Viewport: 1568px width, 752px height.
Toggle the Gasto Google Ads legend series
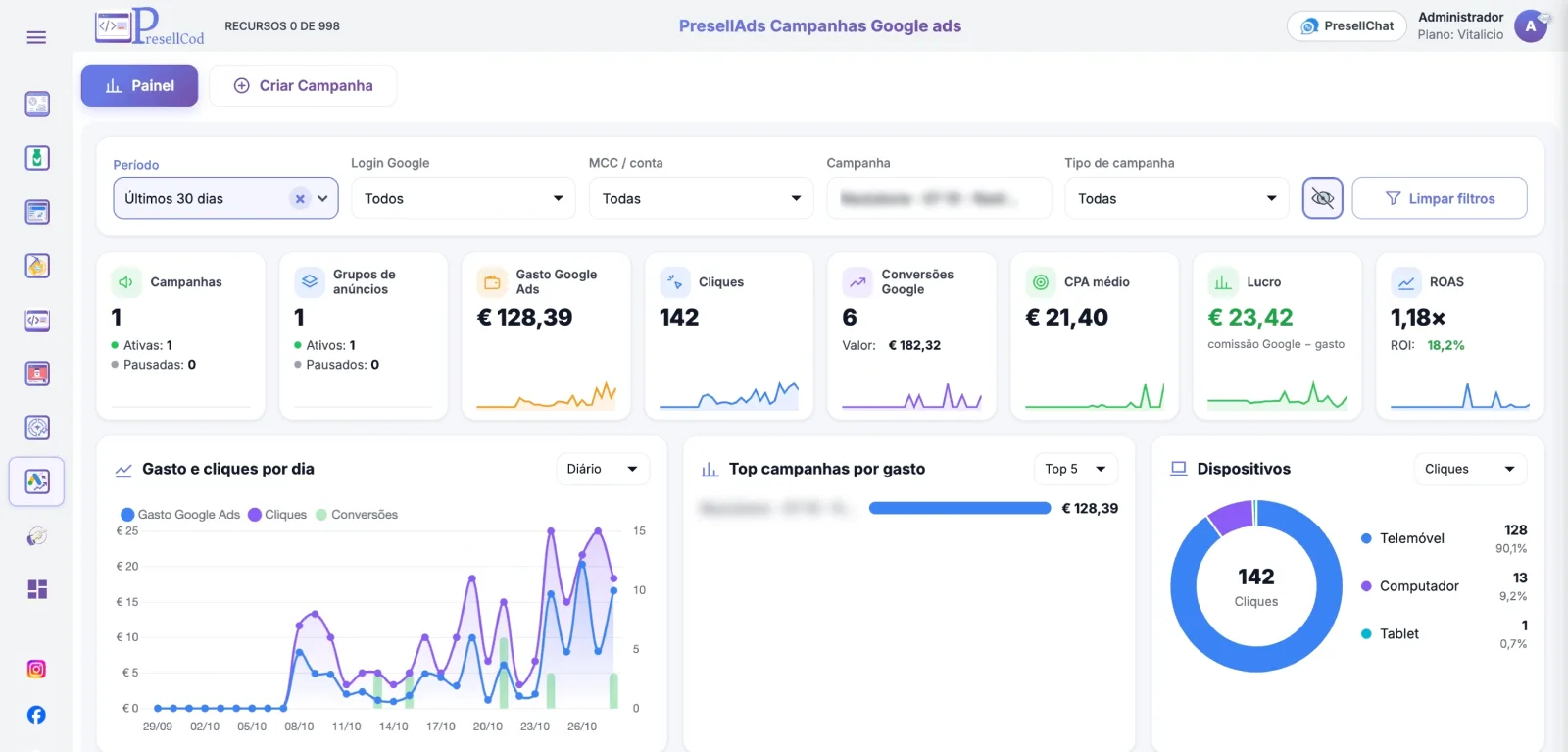tap(180, 515)
